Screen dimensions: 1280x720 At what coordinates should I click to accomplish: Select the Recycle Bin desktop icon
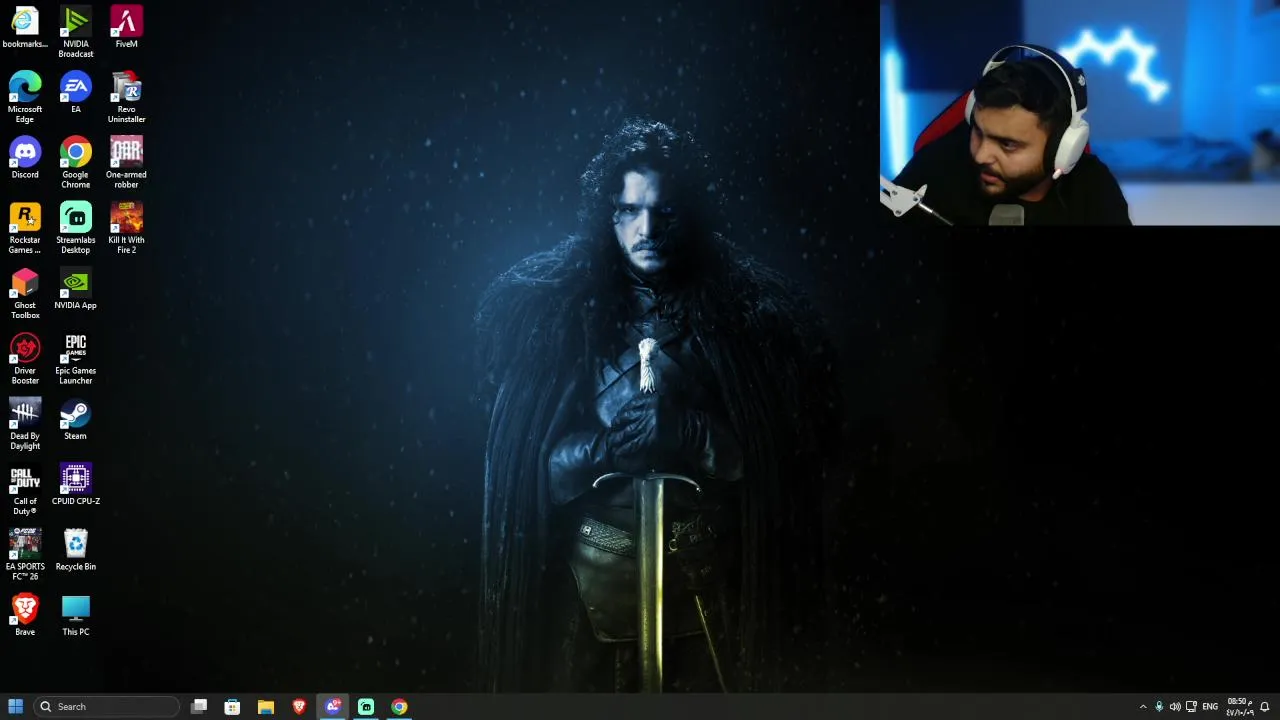(x=76, y=549)
